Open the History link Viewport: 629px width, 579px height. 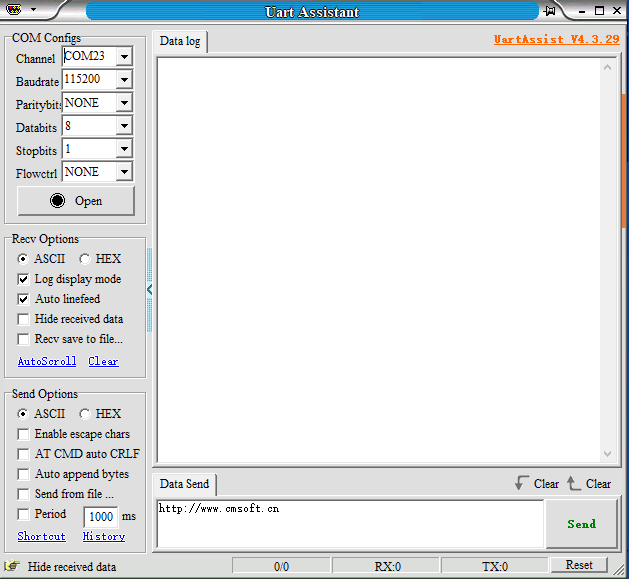pos(104,536)
